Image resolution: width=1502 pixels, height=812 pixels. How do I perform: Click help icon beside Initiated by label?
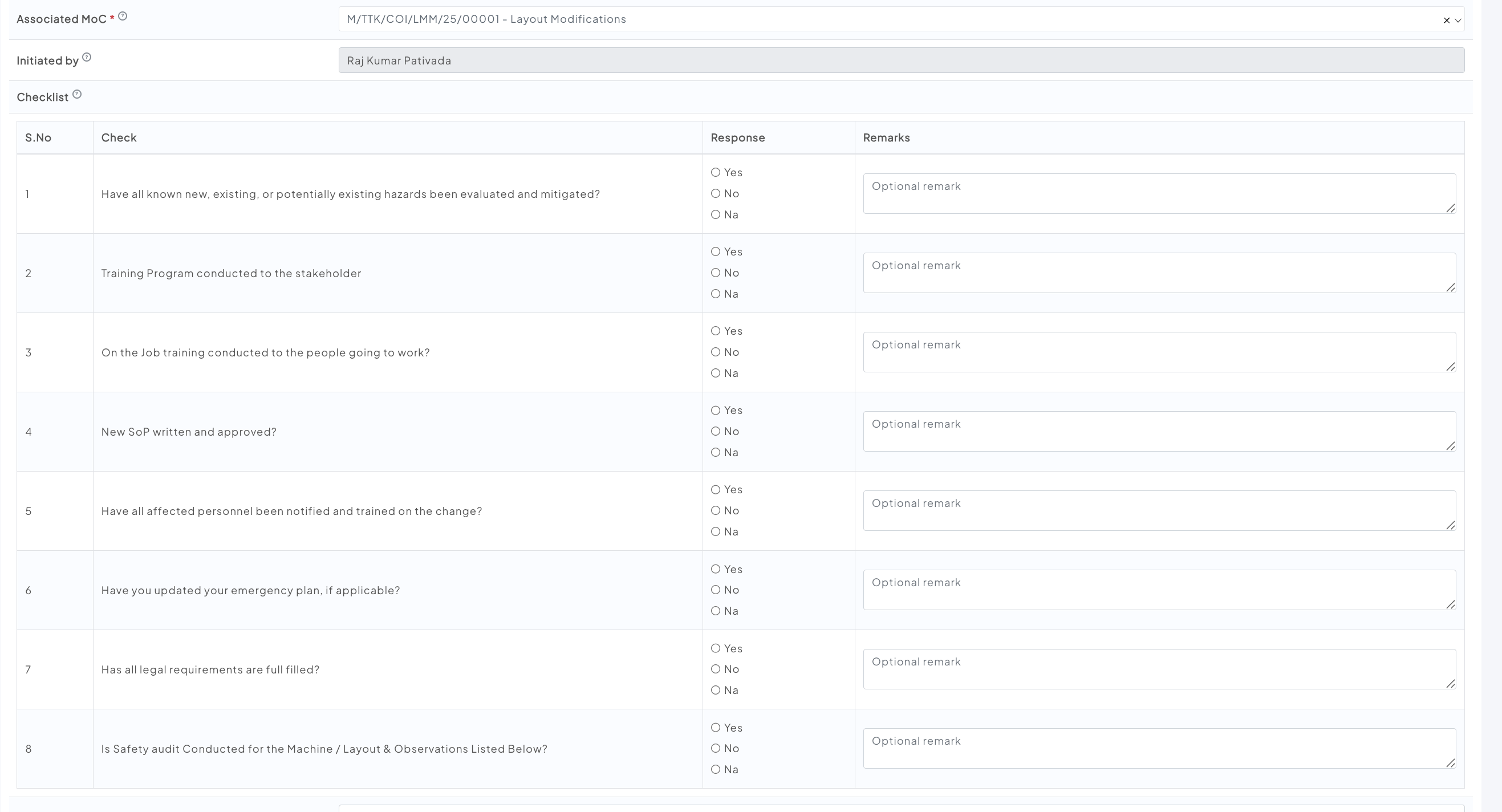87,57
